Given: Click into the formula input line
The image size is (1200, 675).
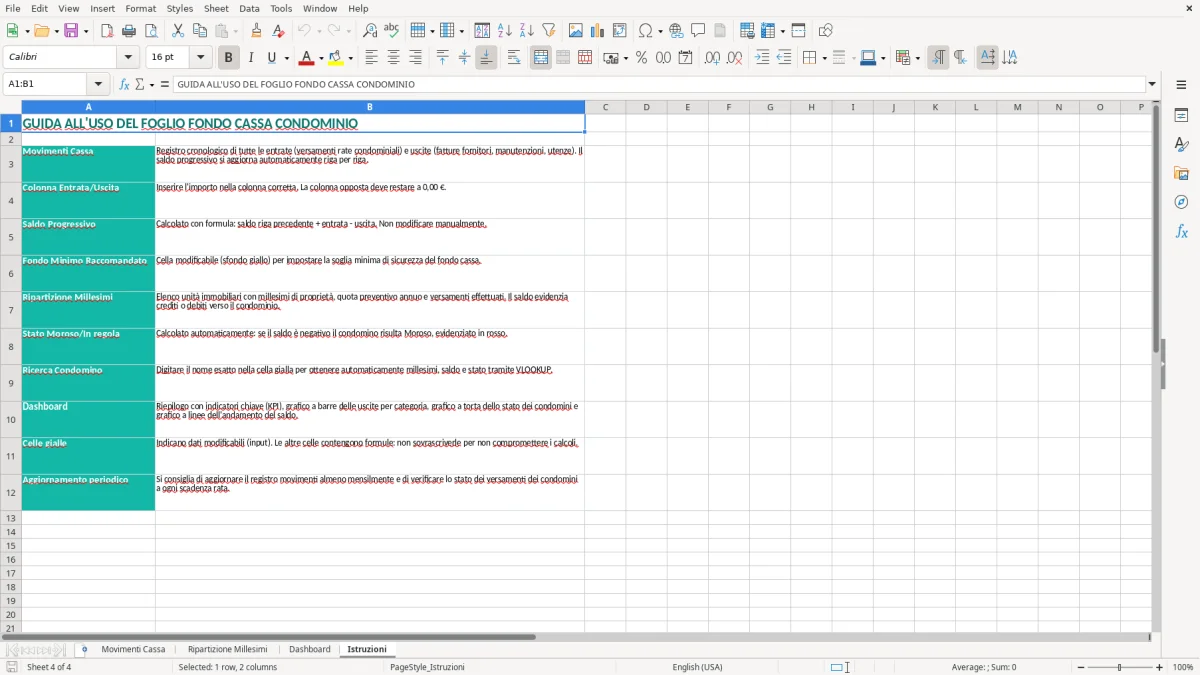Looking at the screenshot, I should (659, 84).
